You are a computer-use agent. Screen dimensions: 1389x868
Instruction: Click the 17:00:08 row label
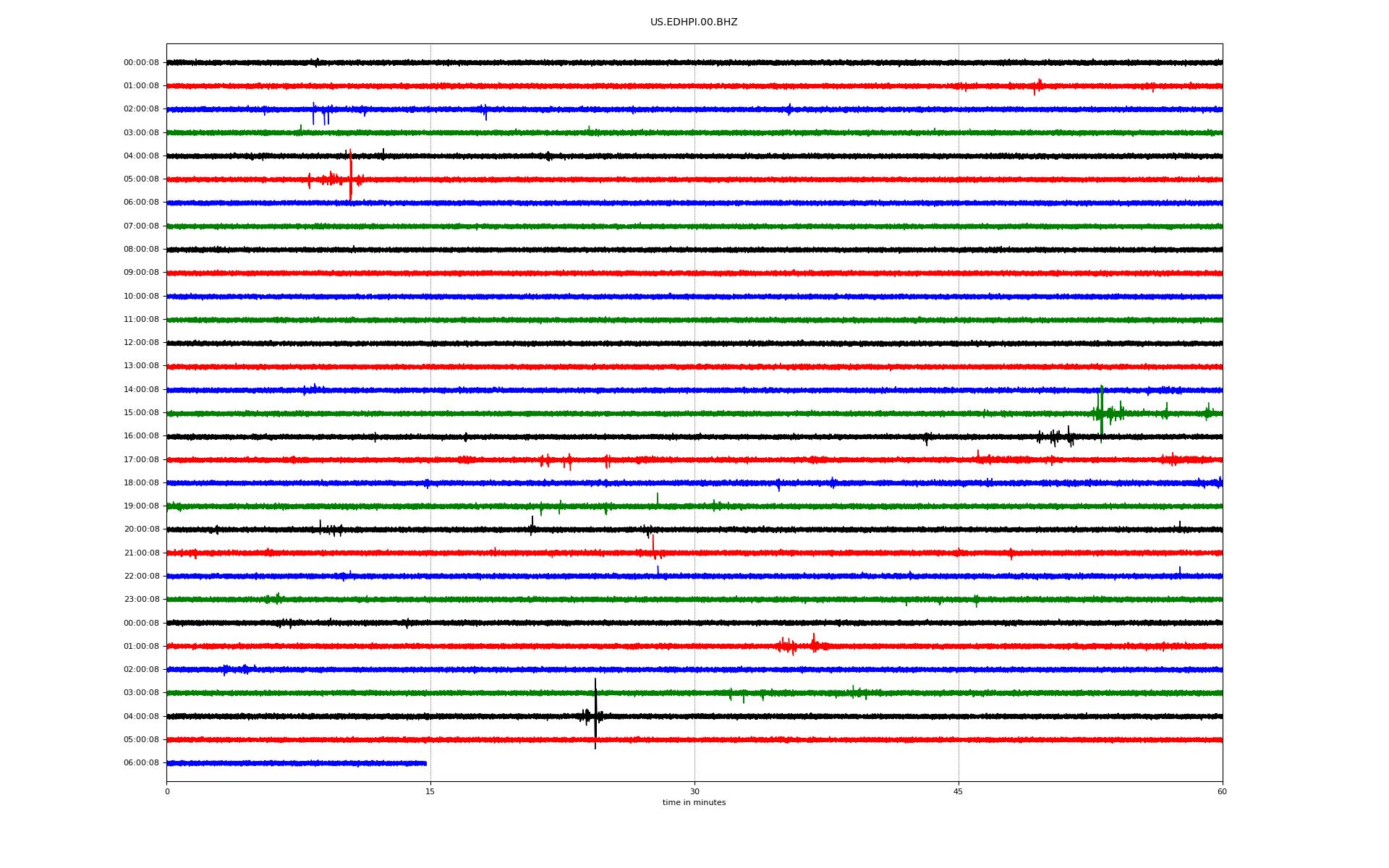tap(141, 460)
